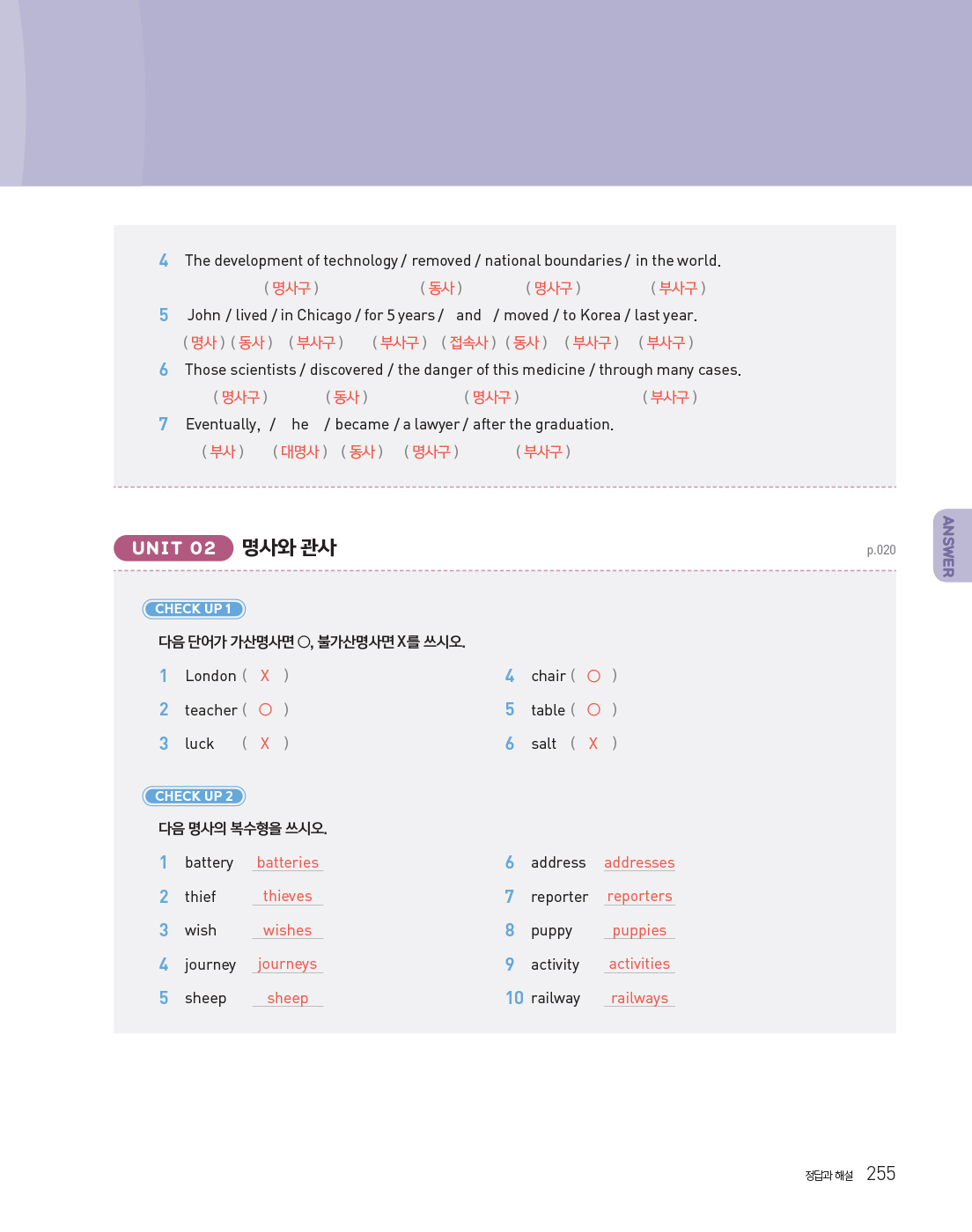Click the answer word addresses
This screenshot has height=1232, width=972.
[x=639, y=862]
